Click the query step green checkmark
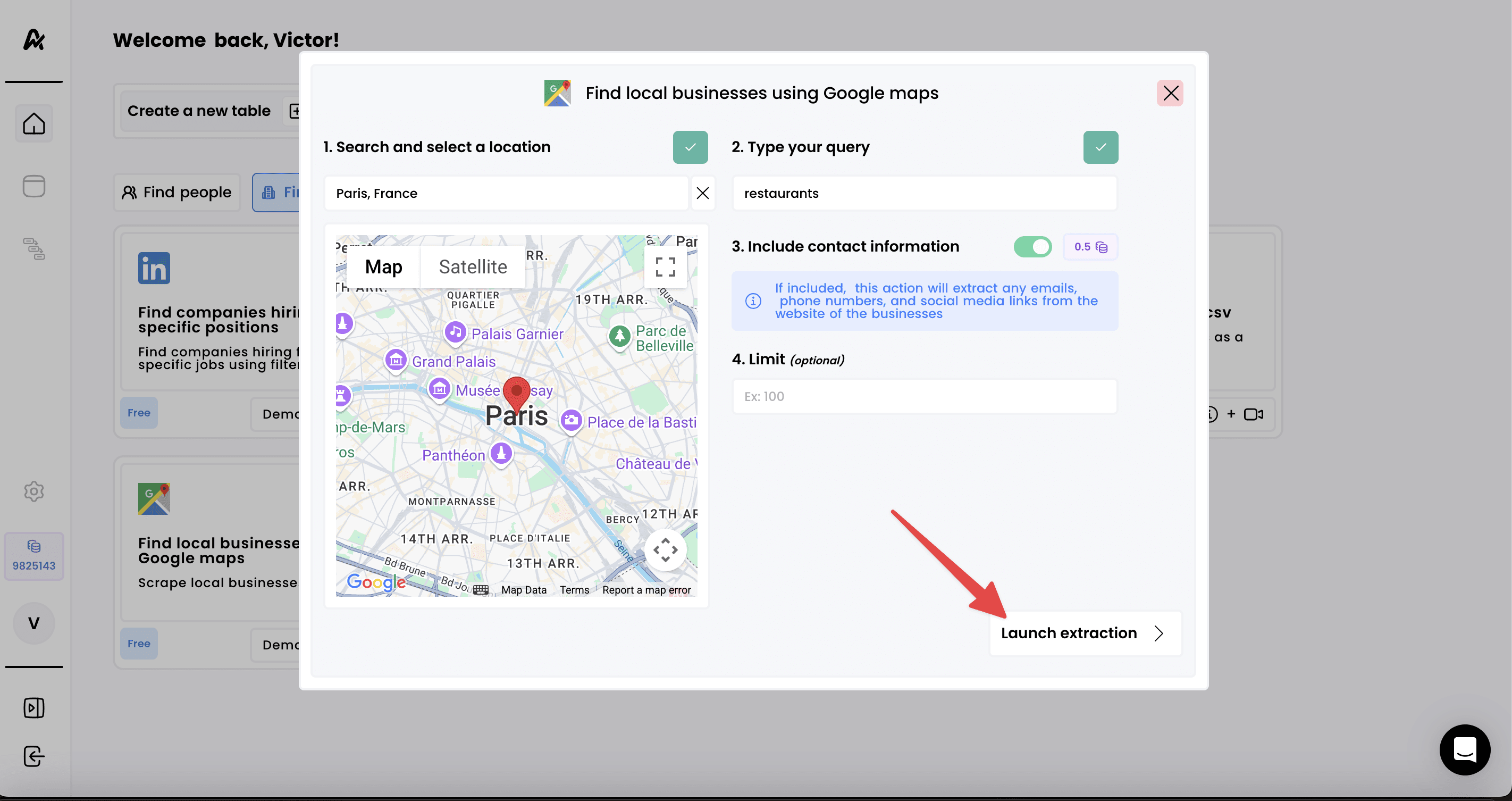 coord(1101,147)
